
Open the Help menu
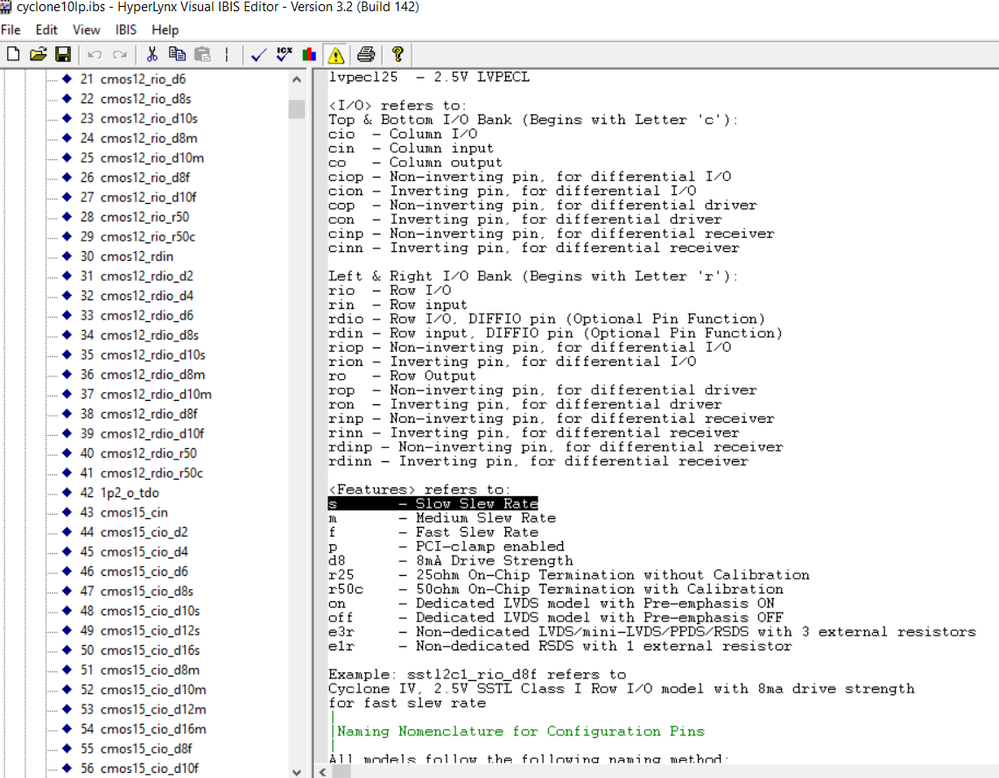[x=165, y=30]
